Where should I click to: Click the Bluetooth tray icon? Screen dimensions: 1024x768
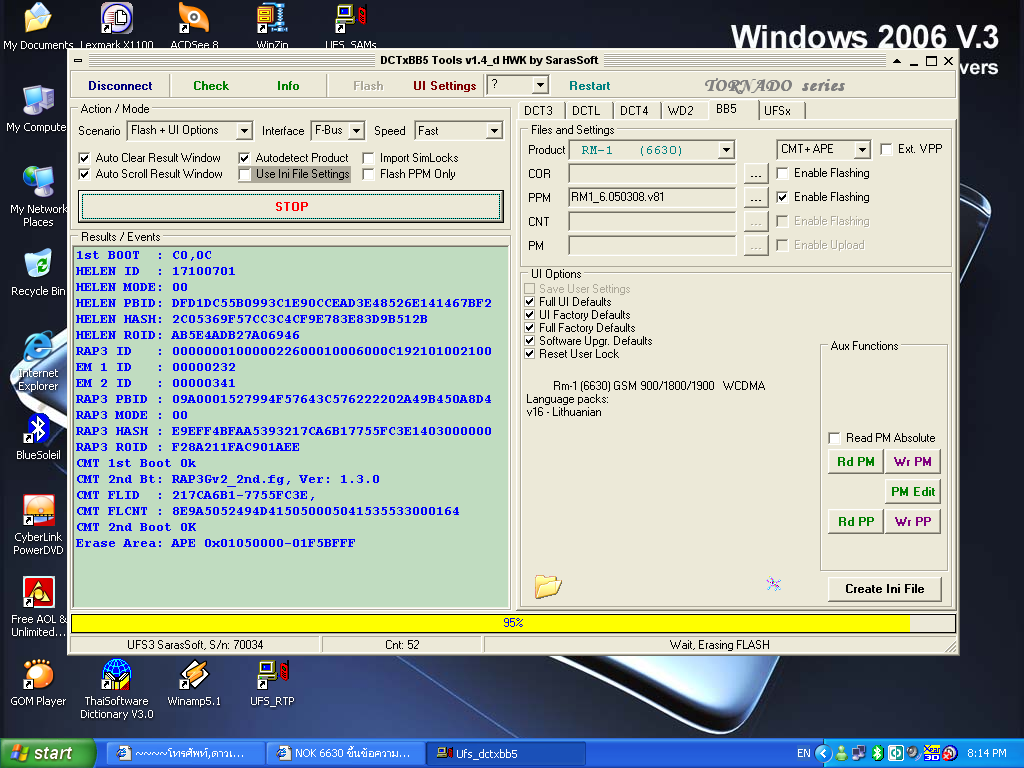(878, 753)
